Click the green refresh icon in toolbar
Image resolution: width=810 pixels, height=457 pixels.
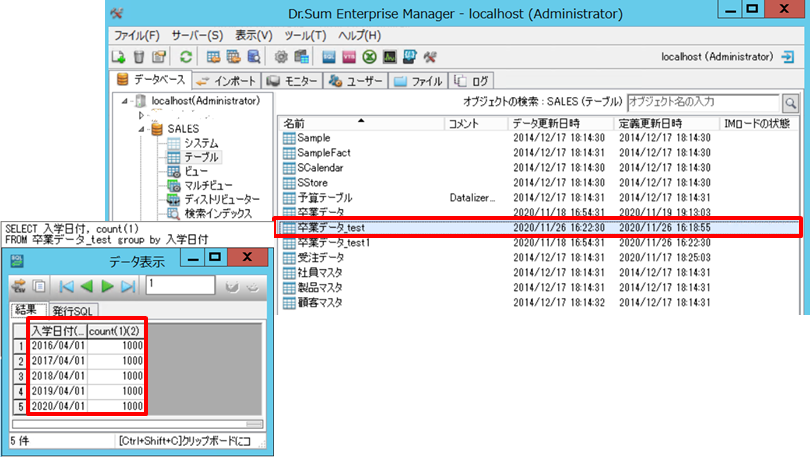pyautogui.click(x=186, y=57)
